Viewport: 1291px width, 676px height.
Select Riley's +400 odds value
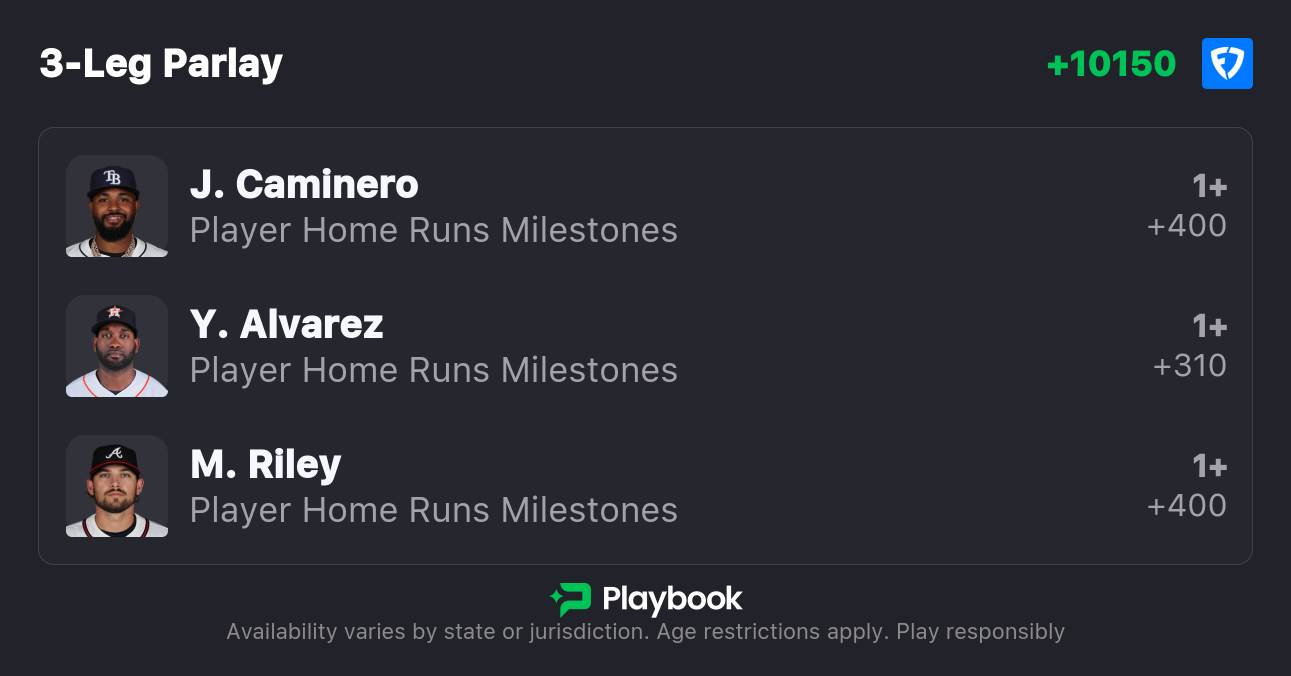coord(1187,506)
